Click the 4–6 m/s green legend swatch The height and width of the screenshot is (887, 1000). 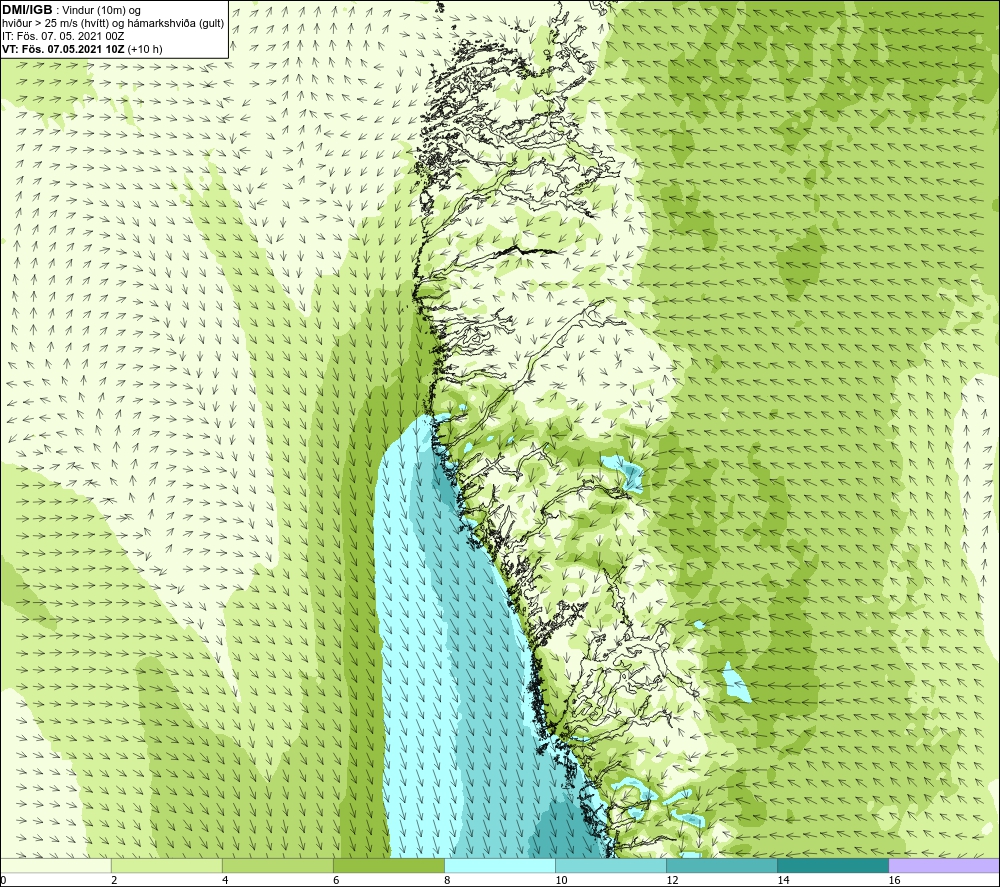coord(277,865)
